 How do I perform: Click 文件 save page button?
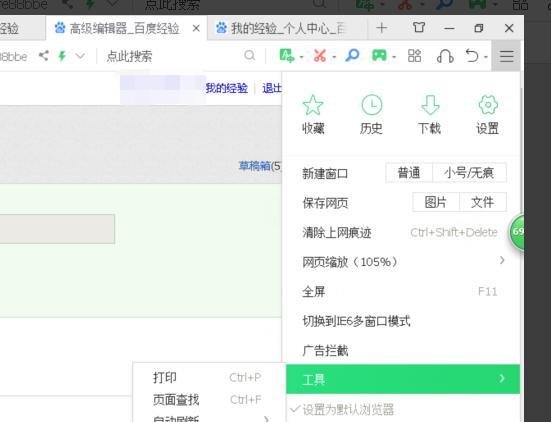[483, 202]
